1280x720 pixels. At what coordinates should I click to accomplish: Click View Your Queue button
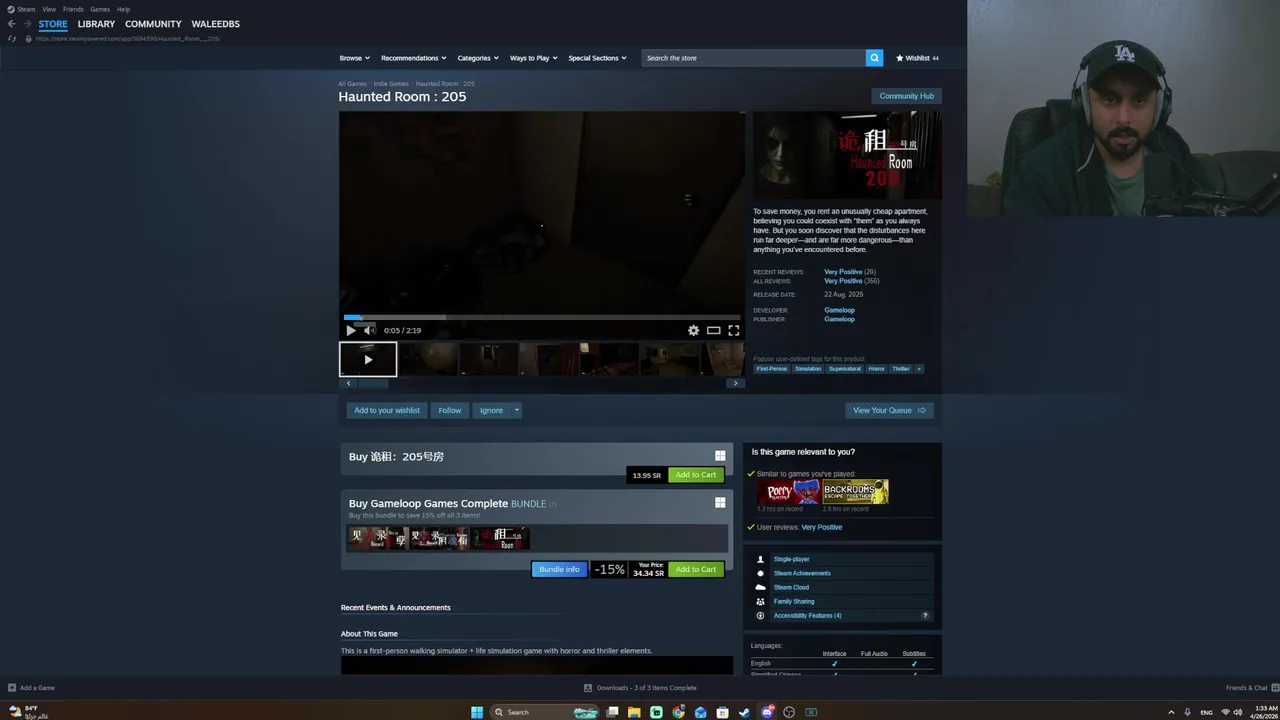(x=889, y=410)
